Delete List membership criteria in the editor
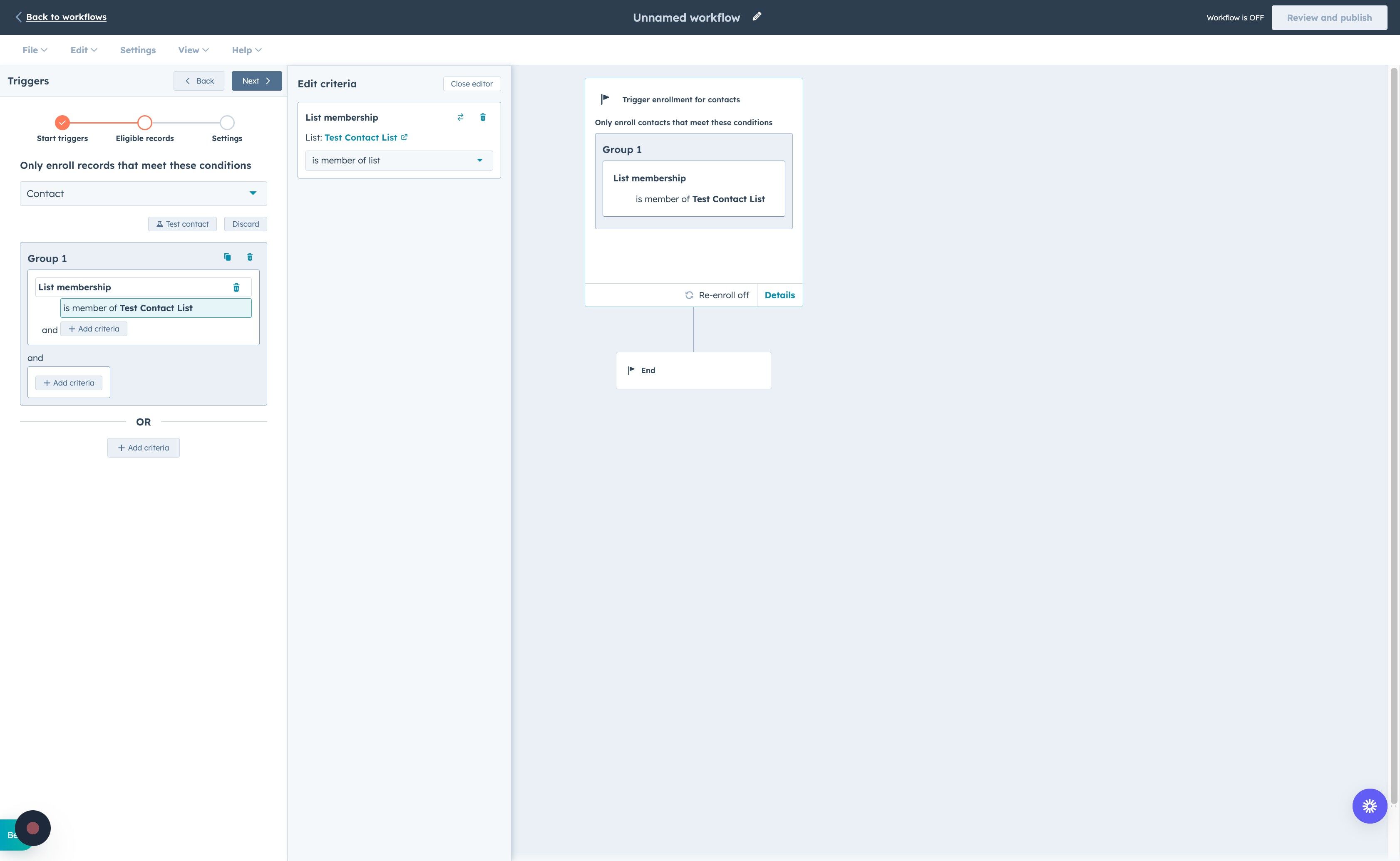 [483, 117]
